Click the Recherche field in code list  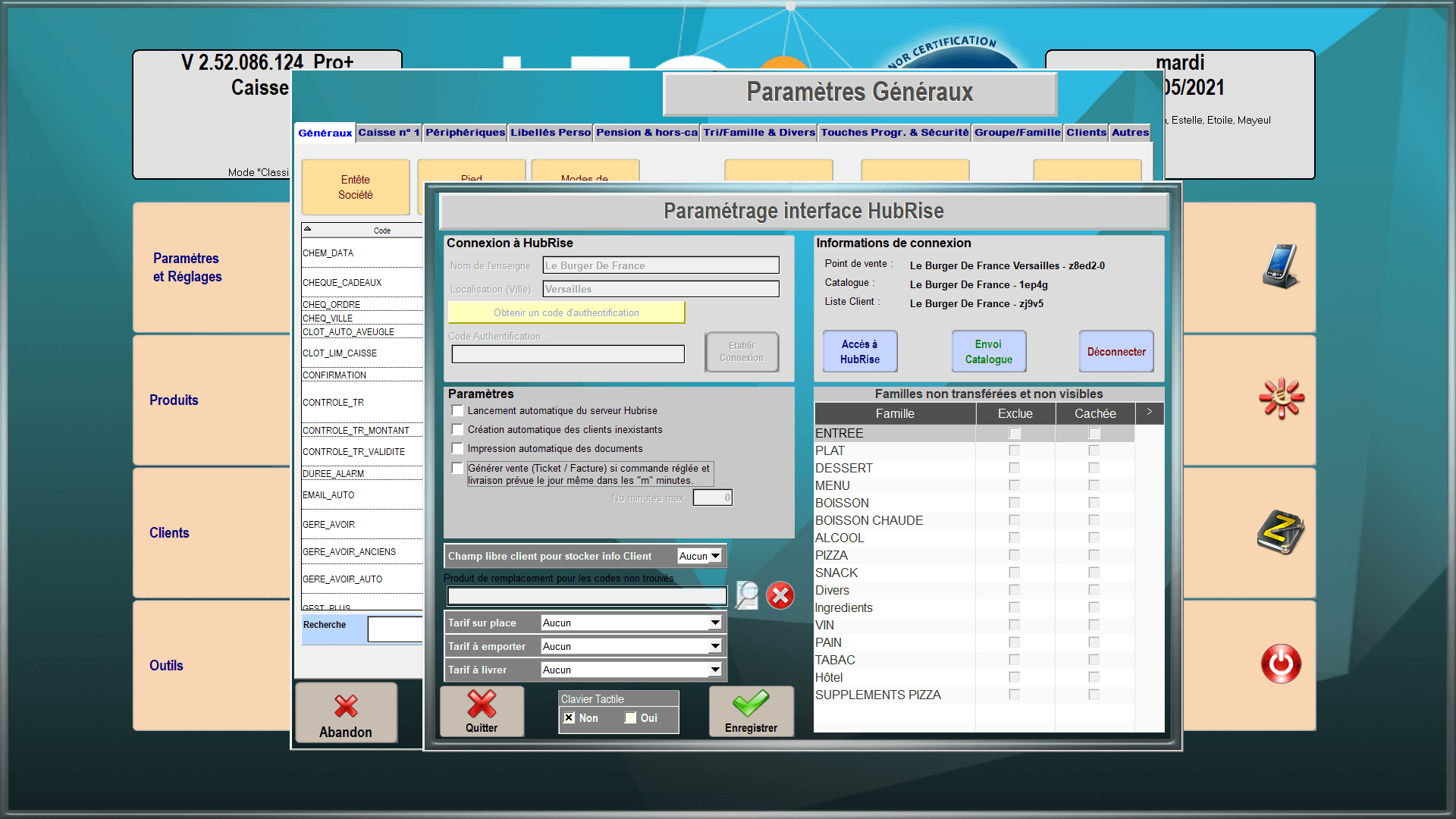pos(395,629)
